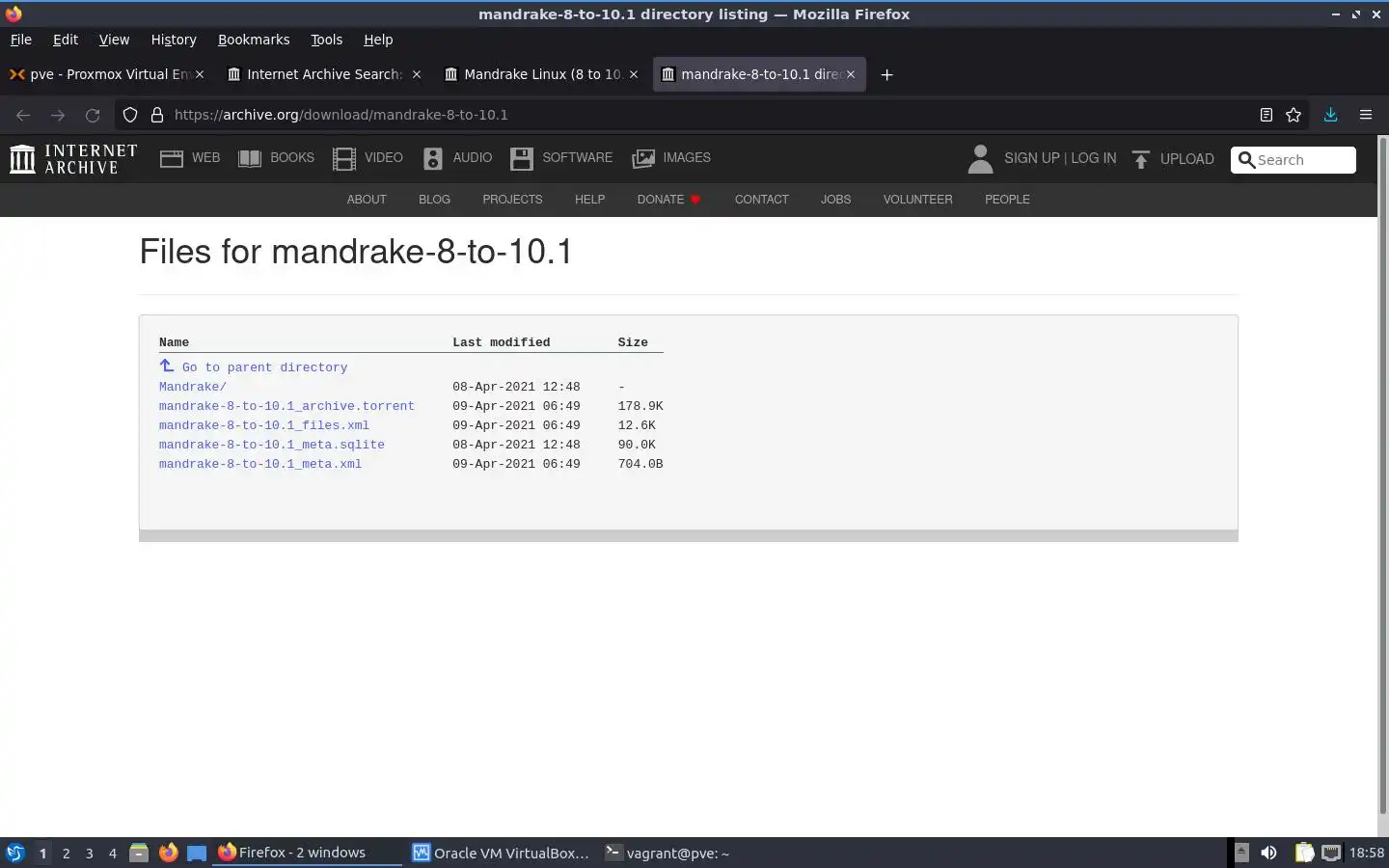The height and width of the screenshot is (868, 1389).
Task: Open the Mandrake/ folder link
Action: click(x=193, y=387)
